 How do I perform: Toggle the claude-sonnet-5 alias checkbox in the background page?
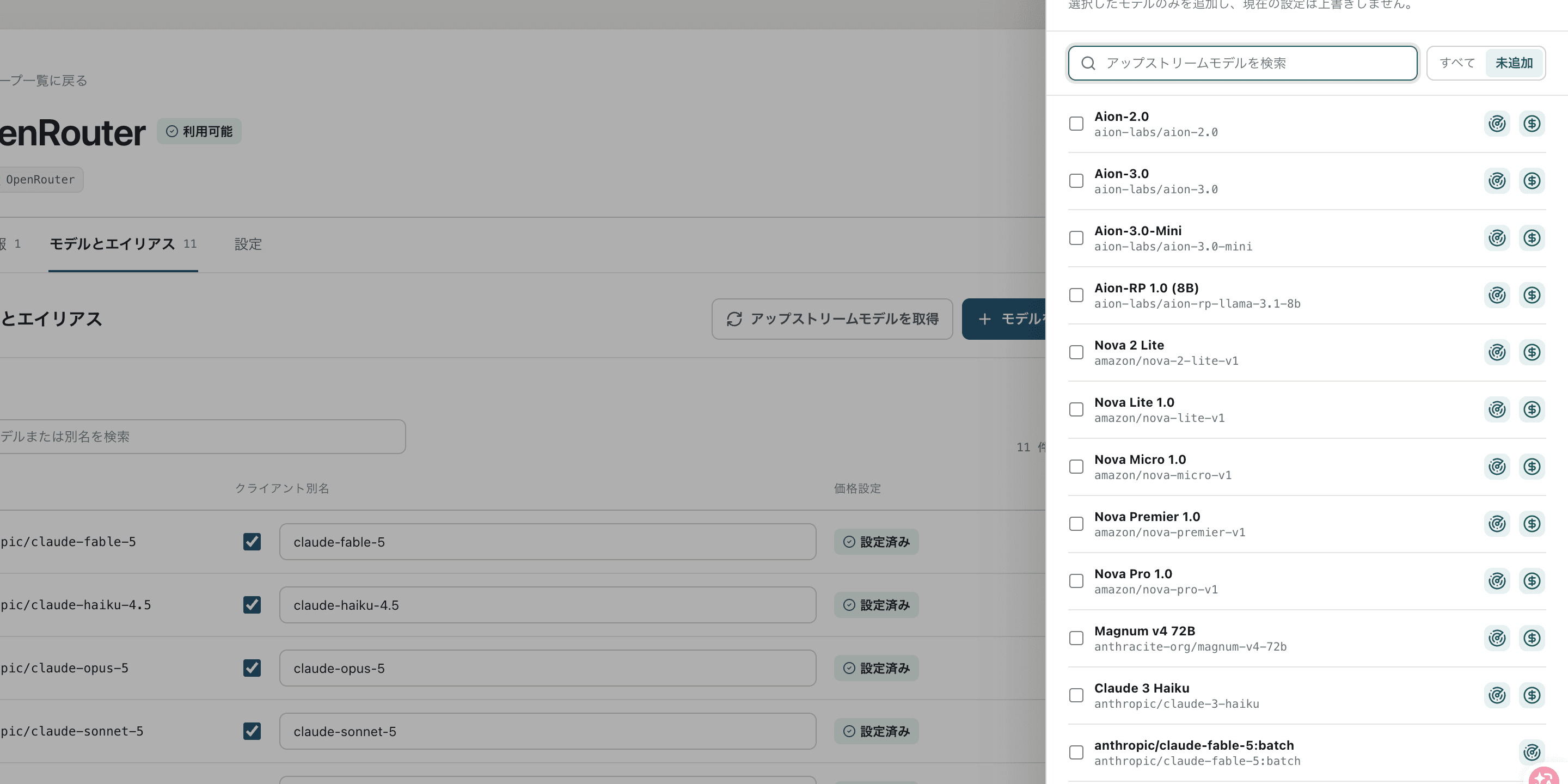252,732
